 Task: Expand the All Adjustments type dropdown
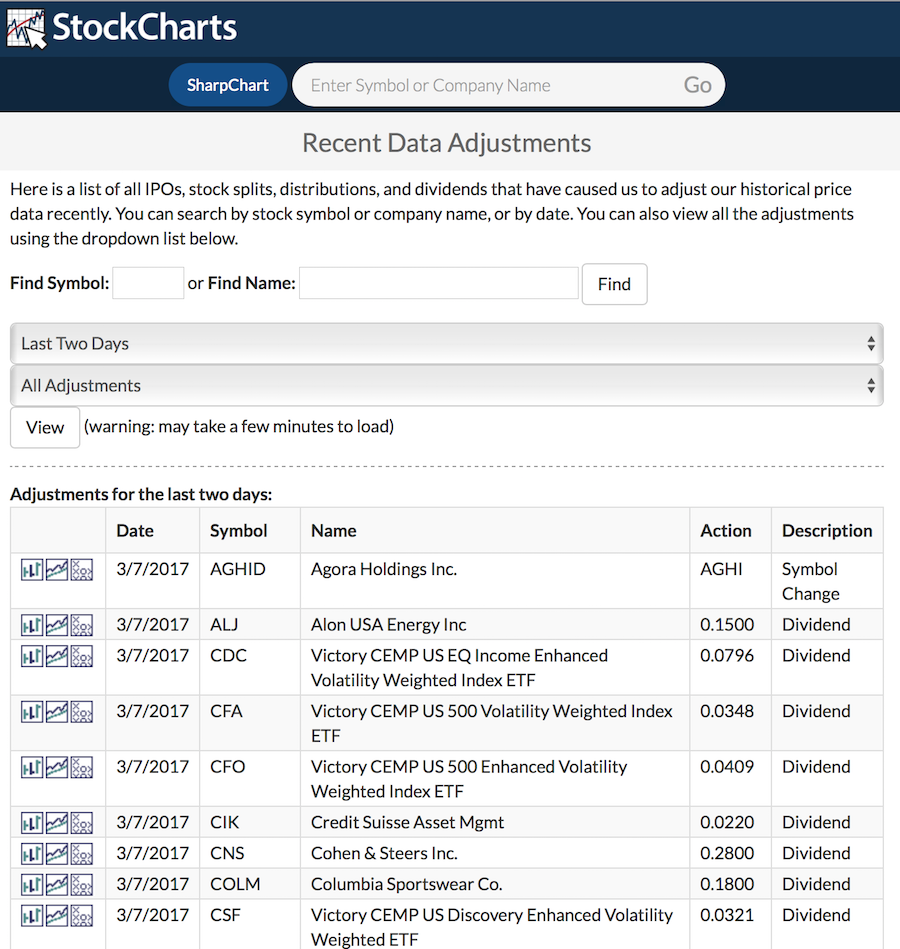[x=446, y=386]
